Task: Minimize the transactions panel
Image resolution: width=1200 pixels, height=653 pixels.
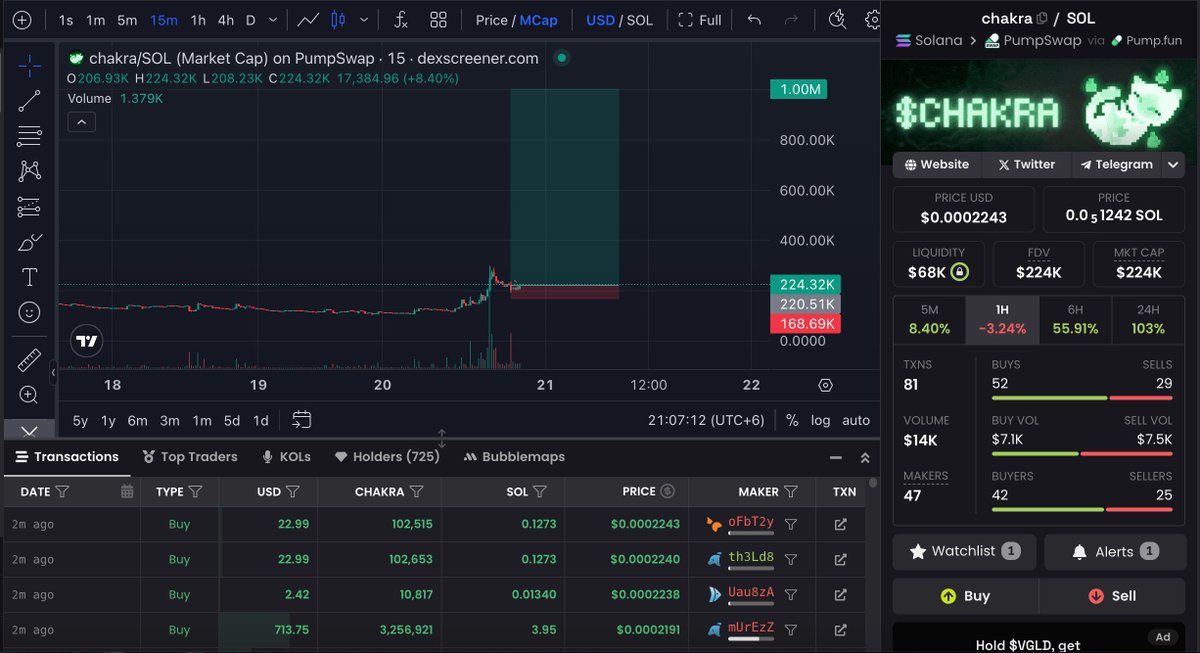Action: [836, 457]
